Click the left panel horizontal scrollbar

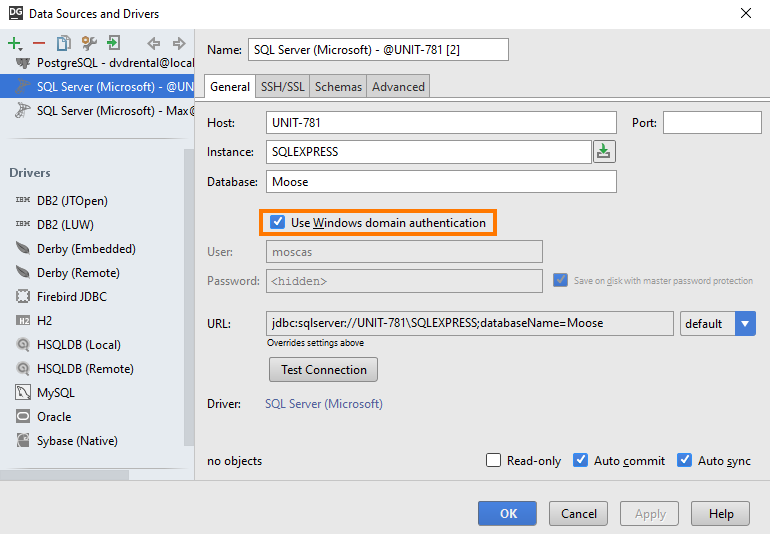(64, 475)
